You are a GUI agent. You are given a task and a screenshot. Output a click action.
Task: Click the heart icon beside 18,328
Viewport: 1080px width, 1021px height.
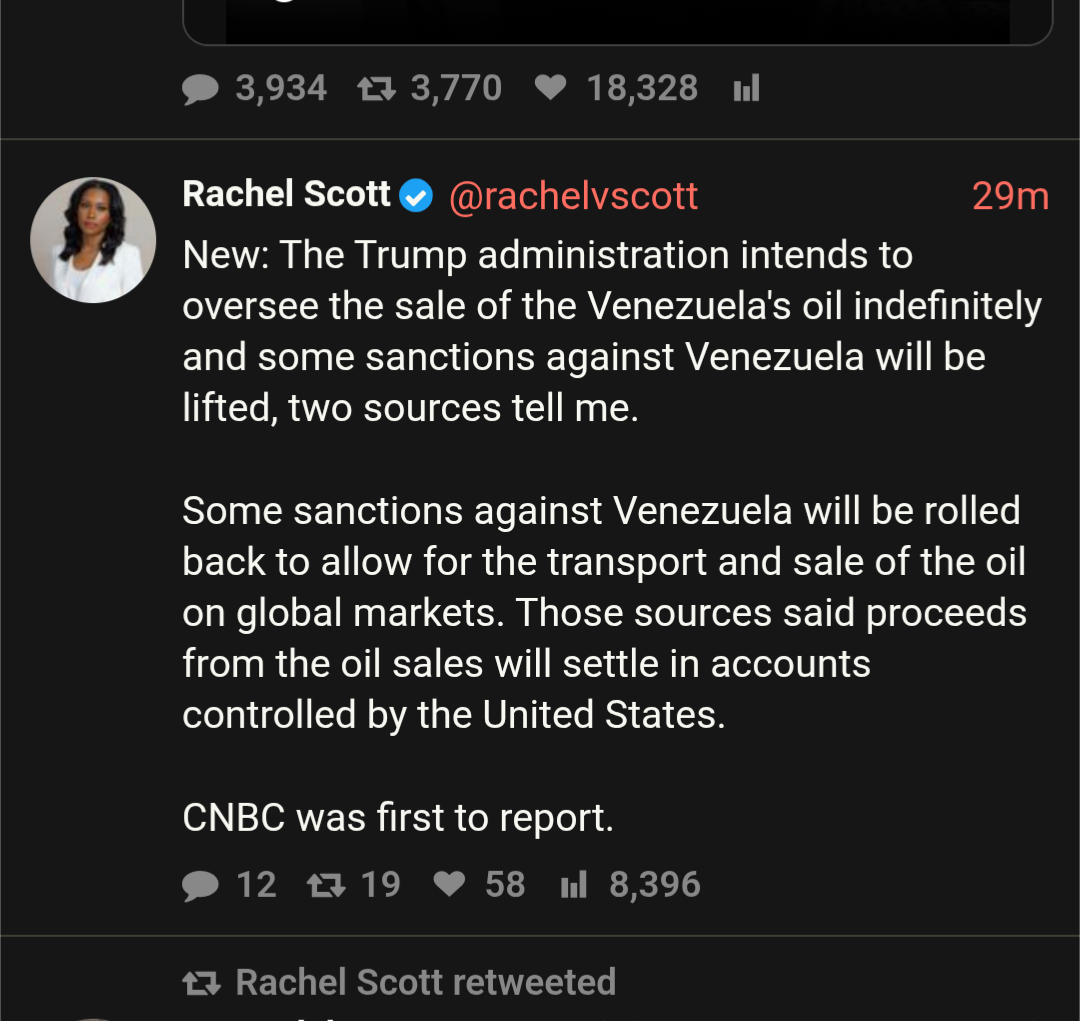550,89
